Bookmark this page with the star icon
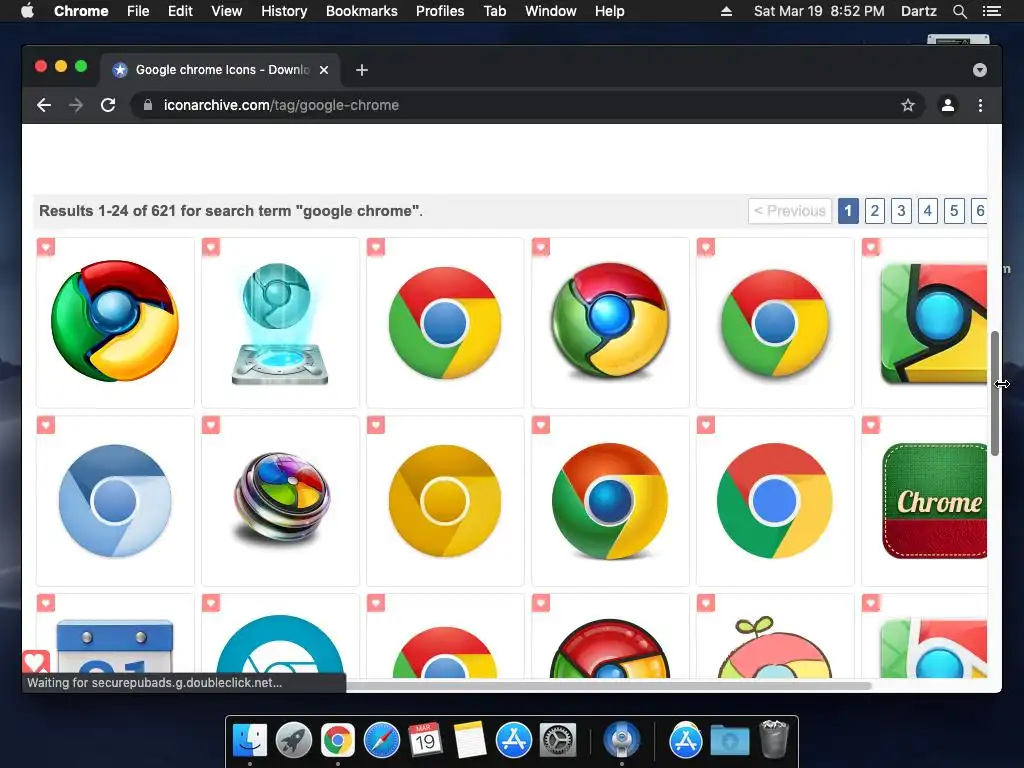The image size is (1024, 768). 908,105
